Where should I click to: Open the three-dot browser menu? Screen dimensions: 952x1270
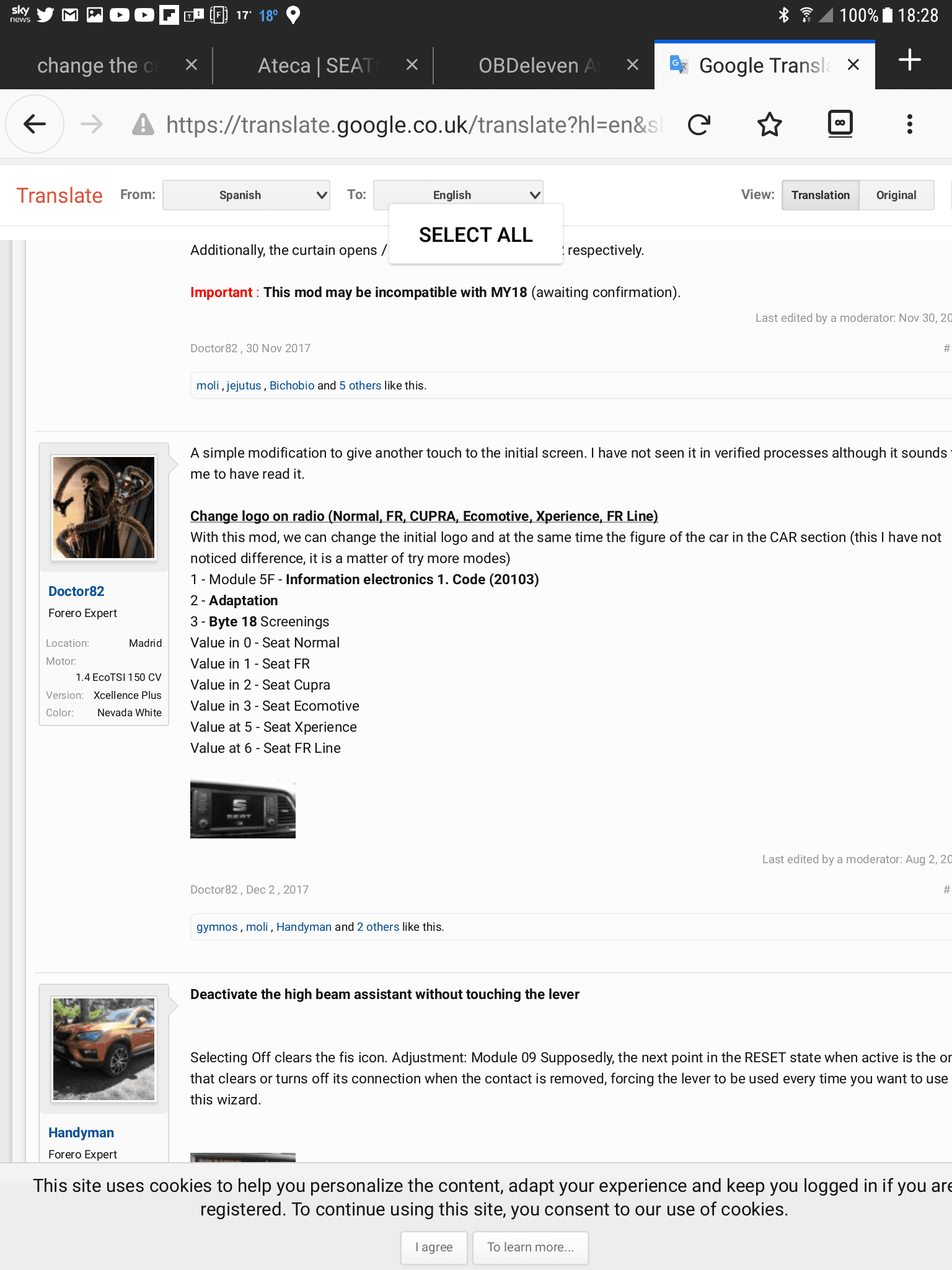pos(909,125)
